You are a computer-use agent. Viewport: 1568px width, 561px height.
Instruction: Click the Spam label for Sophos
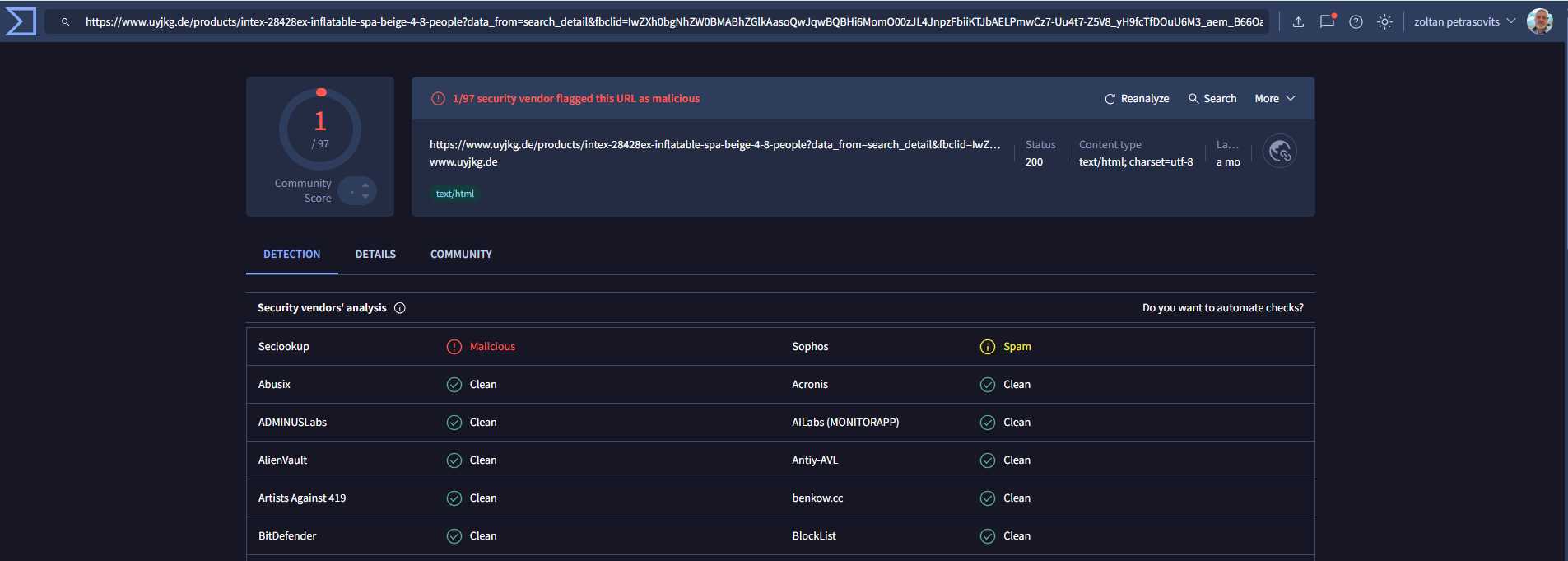tap(1017, 347)
